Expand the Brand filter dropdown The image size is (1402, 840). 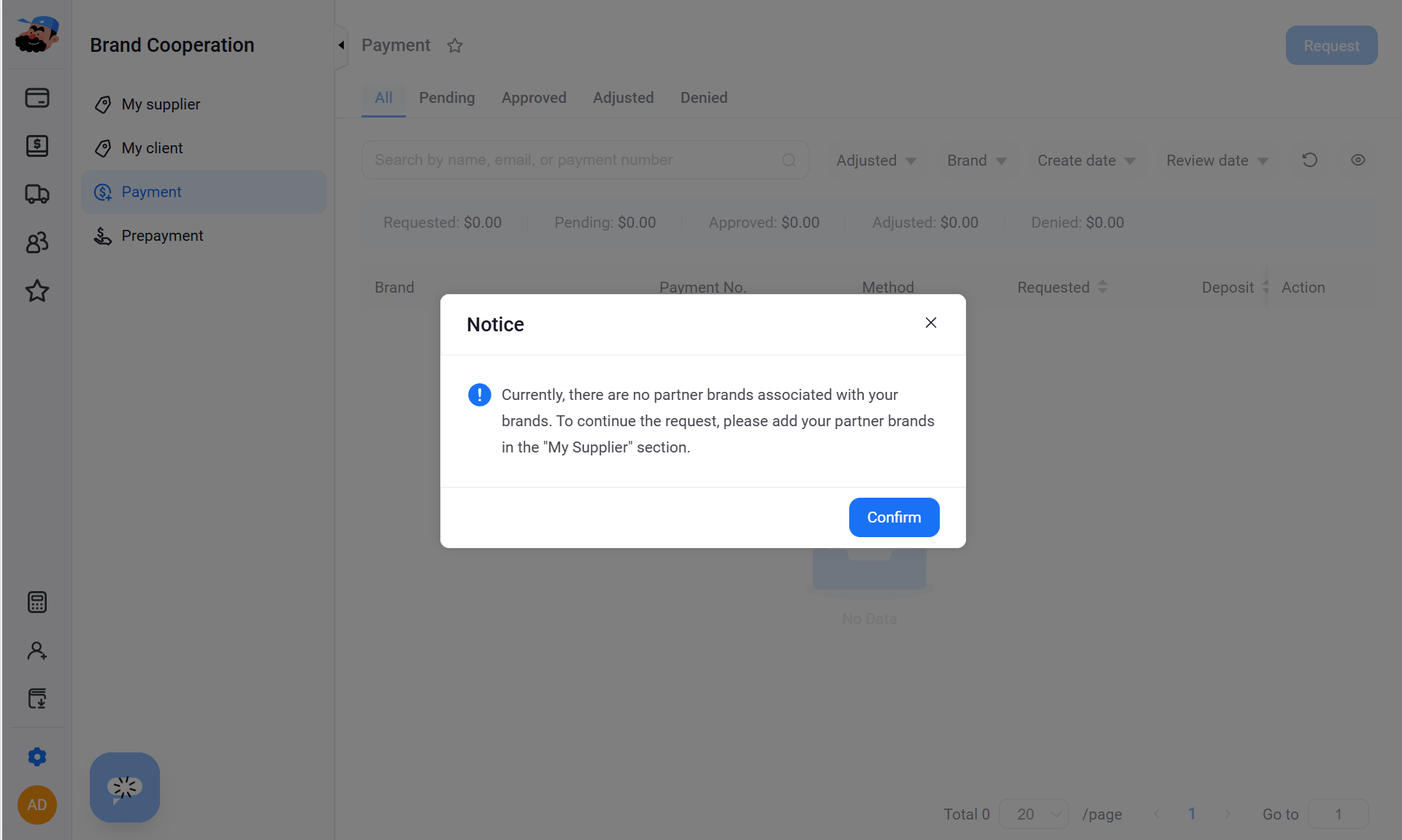coord(977,160)
